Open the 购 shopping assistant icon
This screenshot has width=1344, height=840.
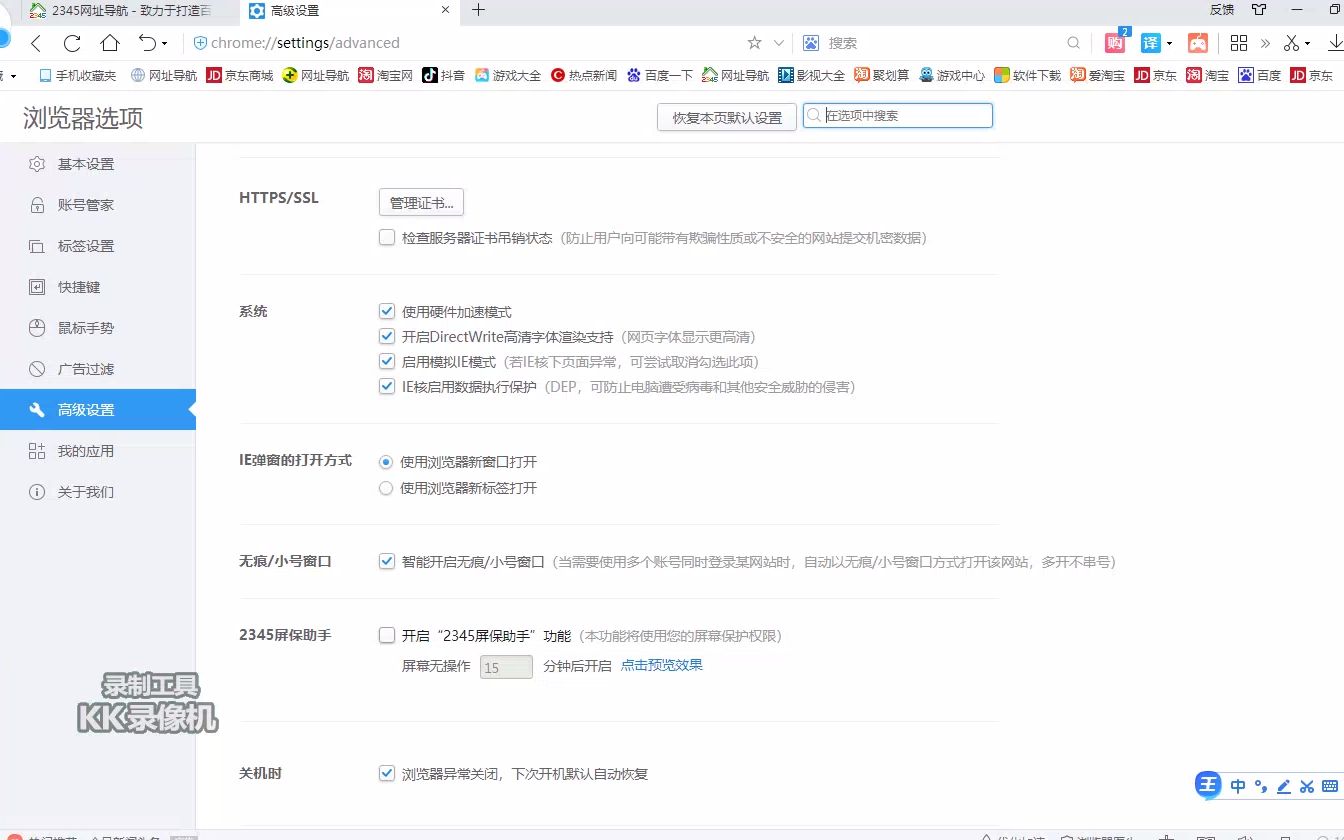pos(1115,43)
